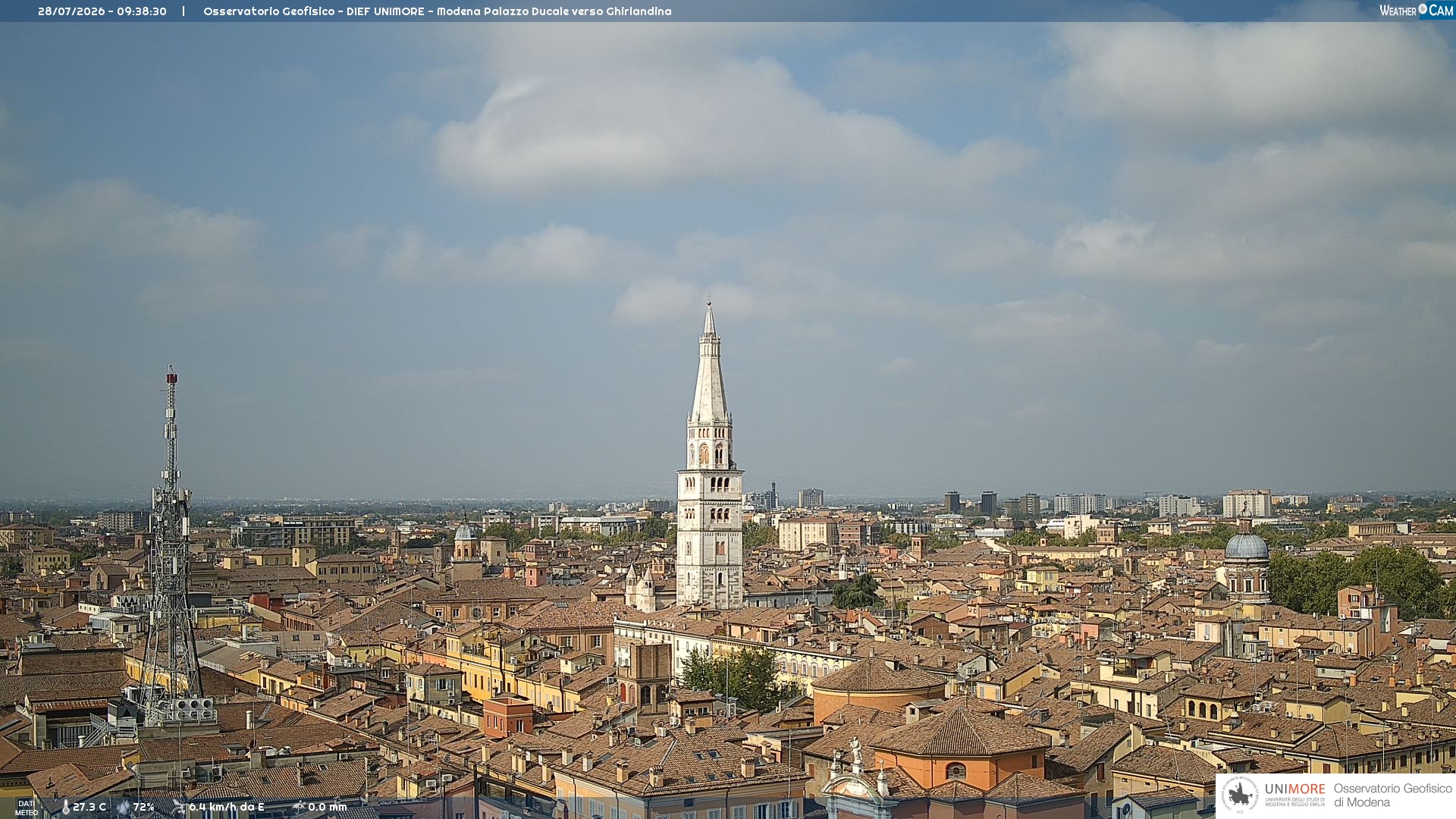Image resolution: width=1456 pixels, height=819 pixels.
Task: Click the 0.0 mm rainfall value
Action: [328, 808]
